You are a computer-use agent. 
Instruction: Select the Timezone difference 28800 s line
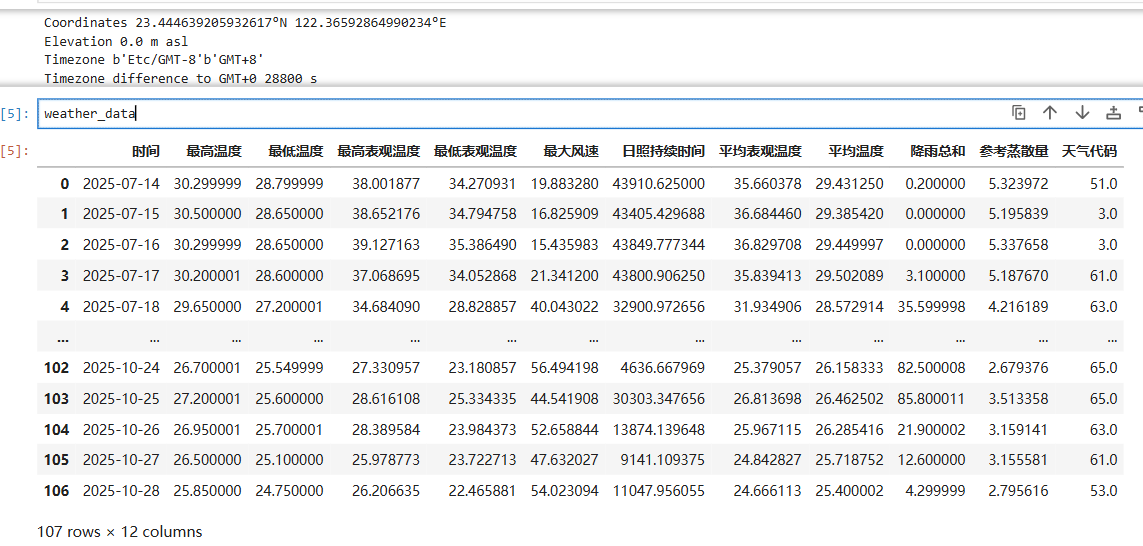180,78
